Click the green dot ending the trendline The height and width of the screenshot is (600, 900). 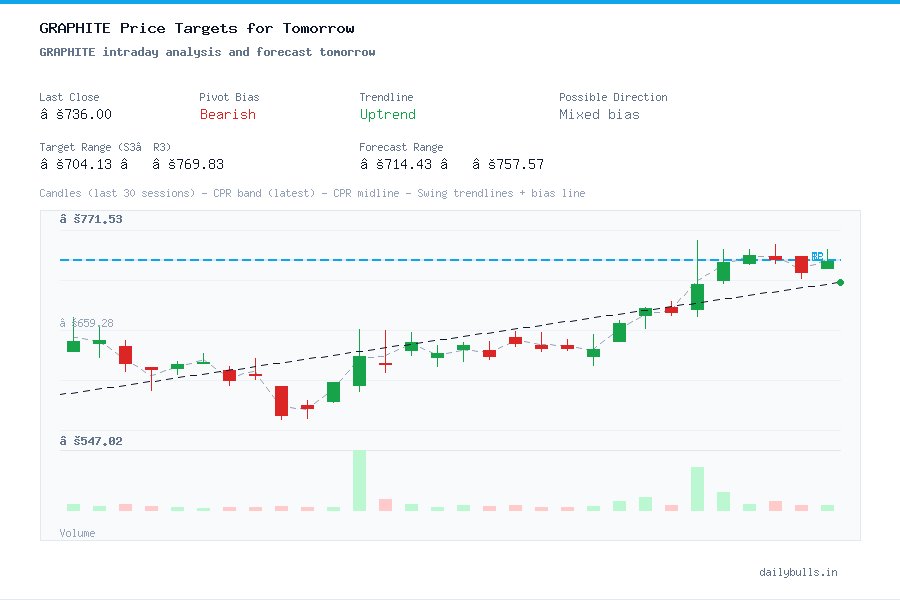840,282
